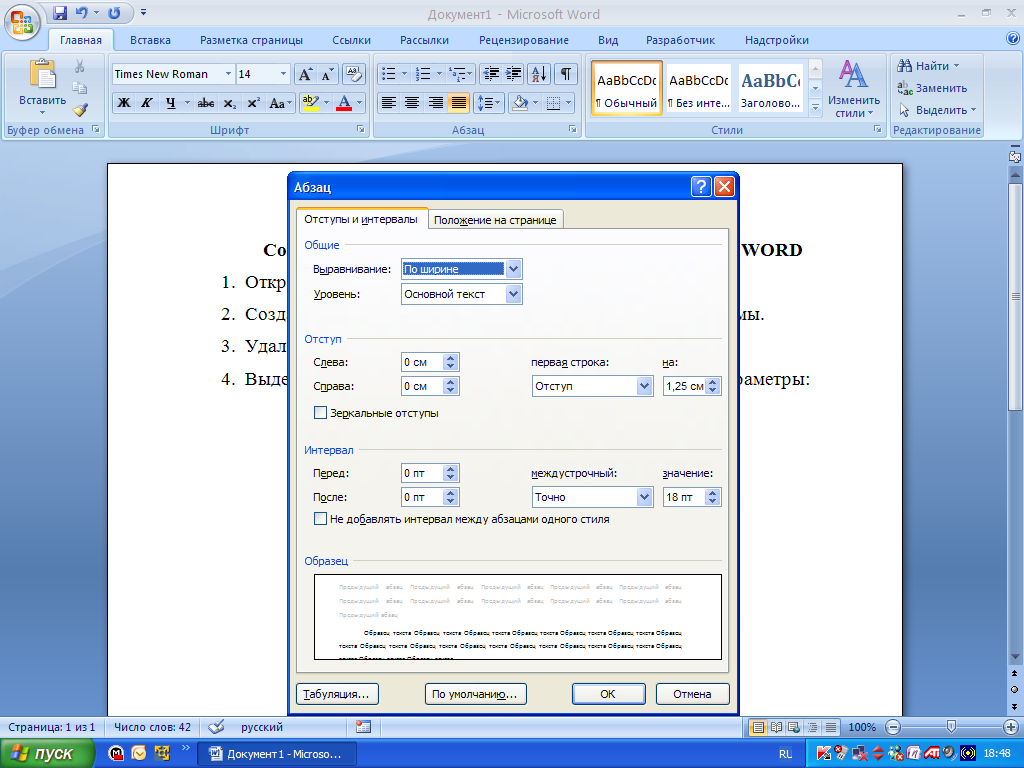Image resolution: width=1024 pixels, height=768 pixels.
Task: Open Уровень dropdown (Основной текст)
Action: [513, 294]
